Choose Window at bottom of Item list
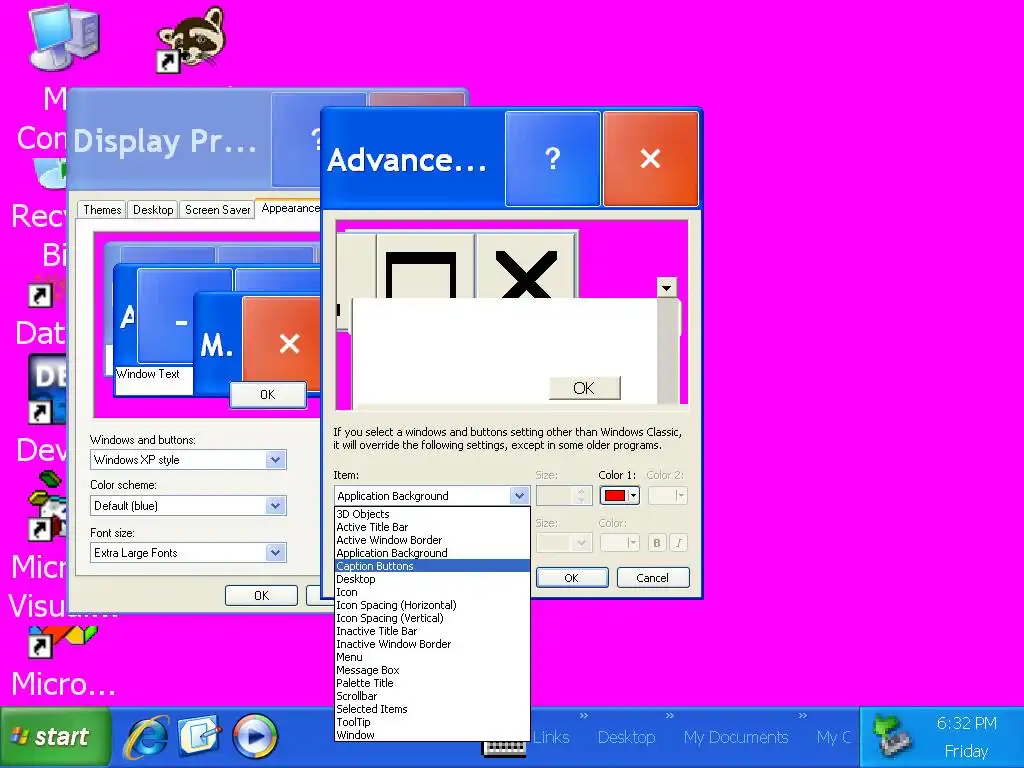1024x768 pixels. 432,735
